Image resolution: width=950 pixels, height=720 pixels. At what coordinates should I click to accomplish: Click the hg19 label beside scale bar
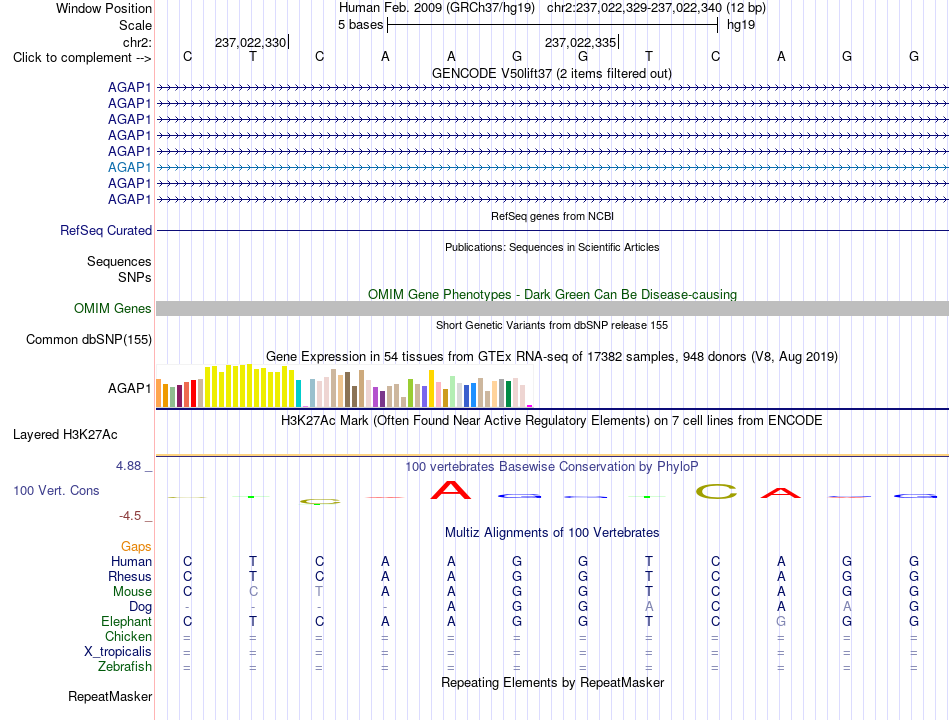tap(741, 25)
